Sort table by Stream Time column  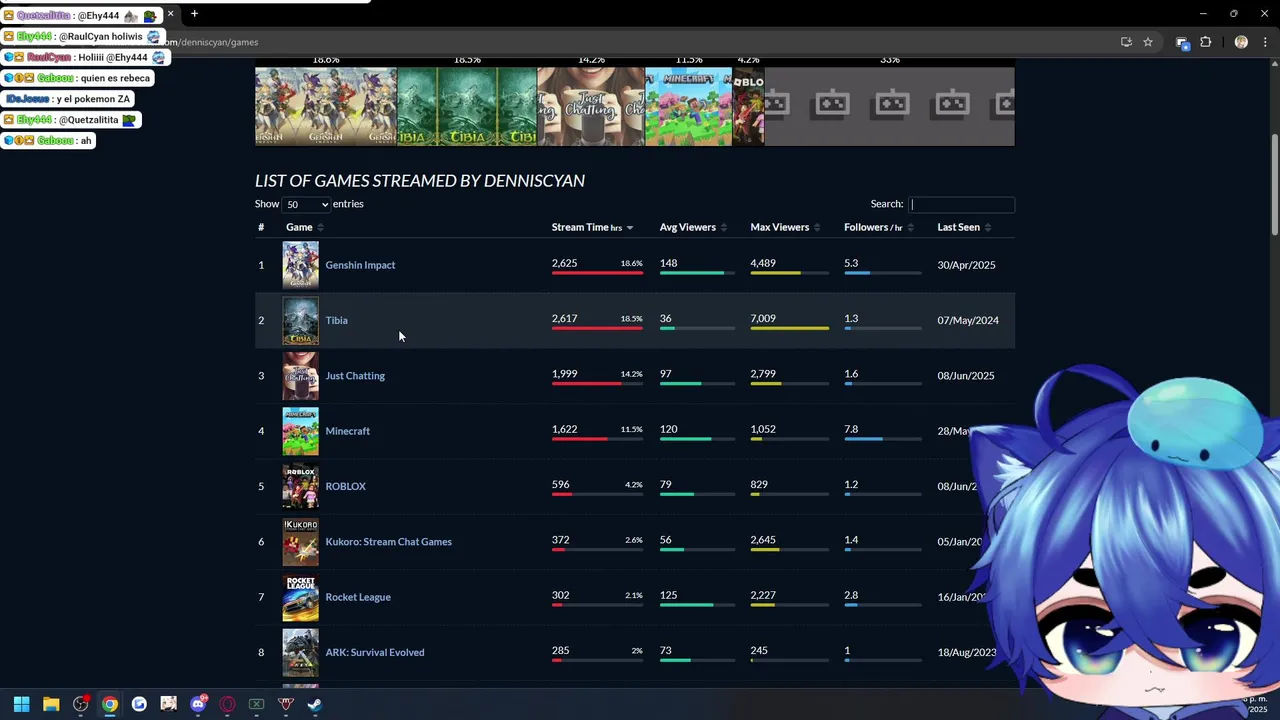pos(592,227)
